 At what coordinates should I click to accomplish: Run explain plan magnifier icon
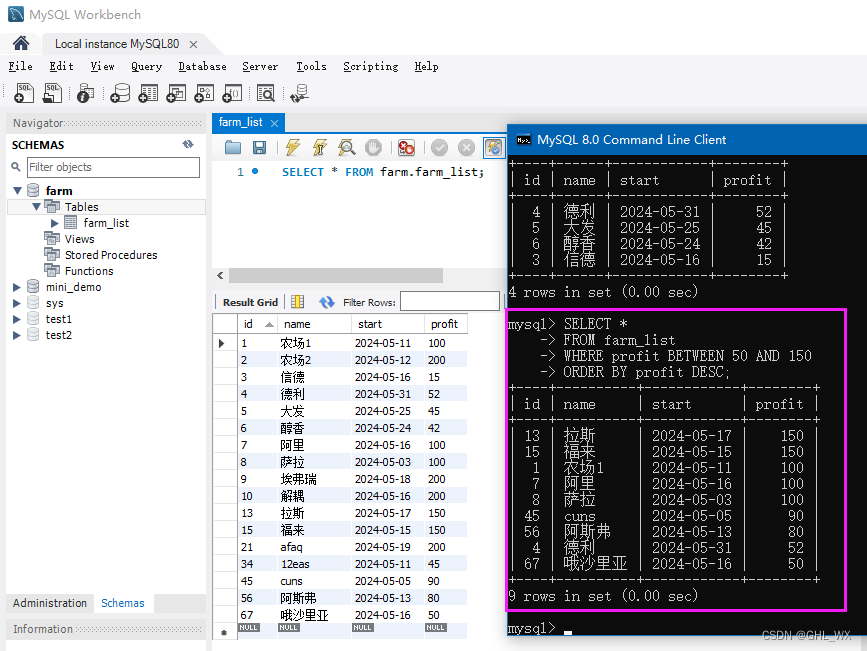pos(347,147)
